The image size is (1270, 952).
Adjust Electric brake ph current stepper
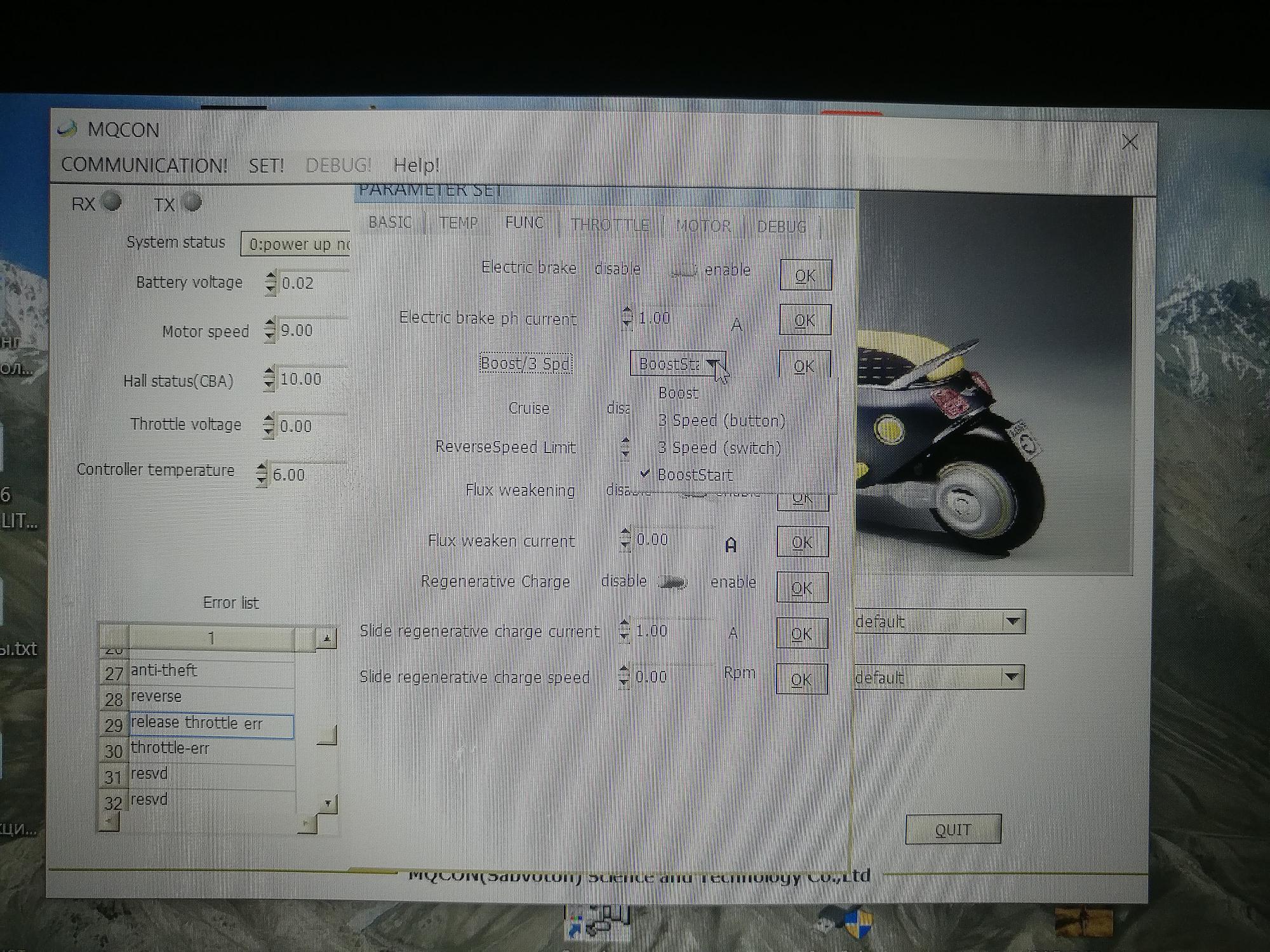(627, 318)
